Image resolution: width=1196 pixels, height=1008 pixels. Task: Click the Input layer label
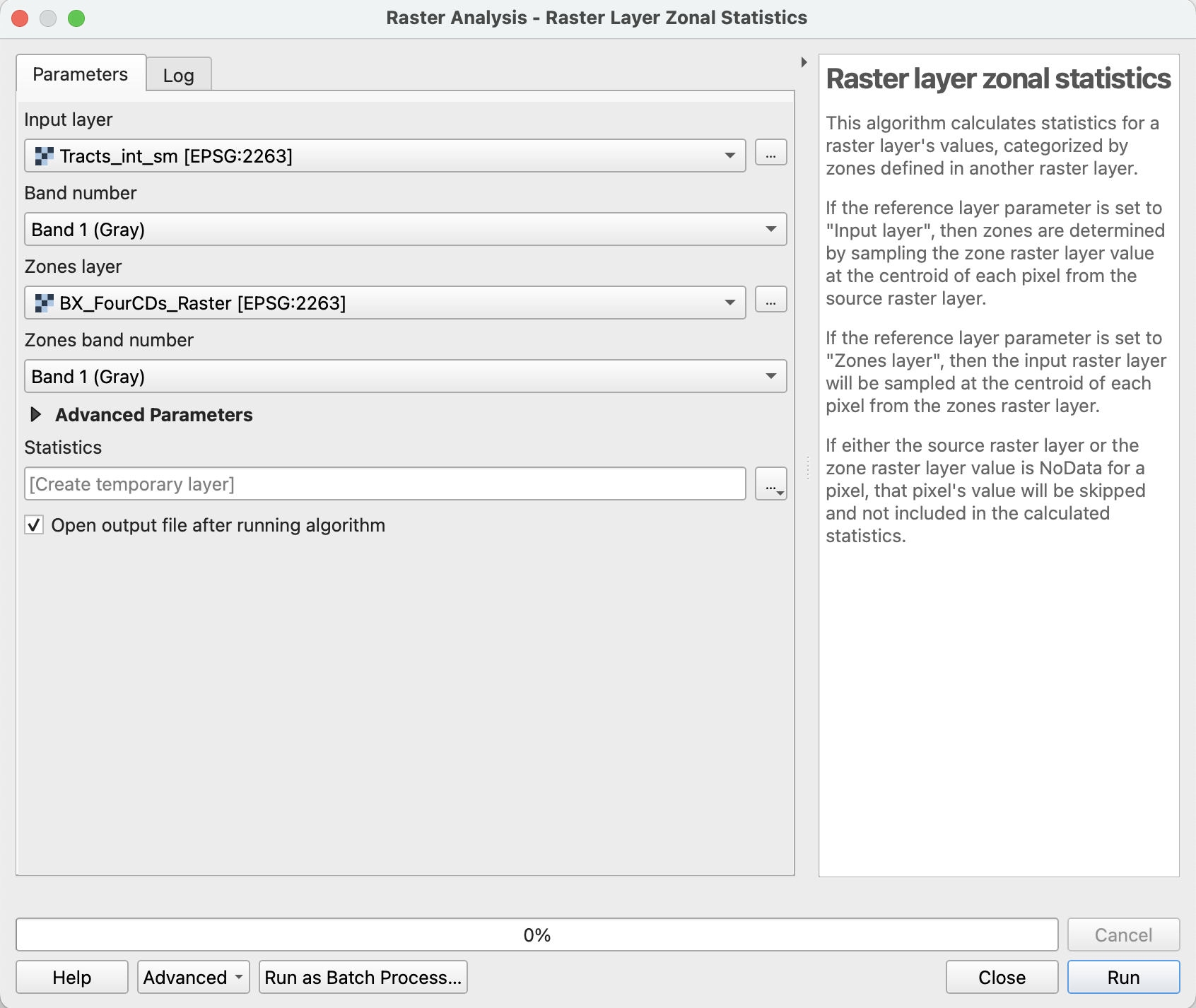(69, 119)
